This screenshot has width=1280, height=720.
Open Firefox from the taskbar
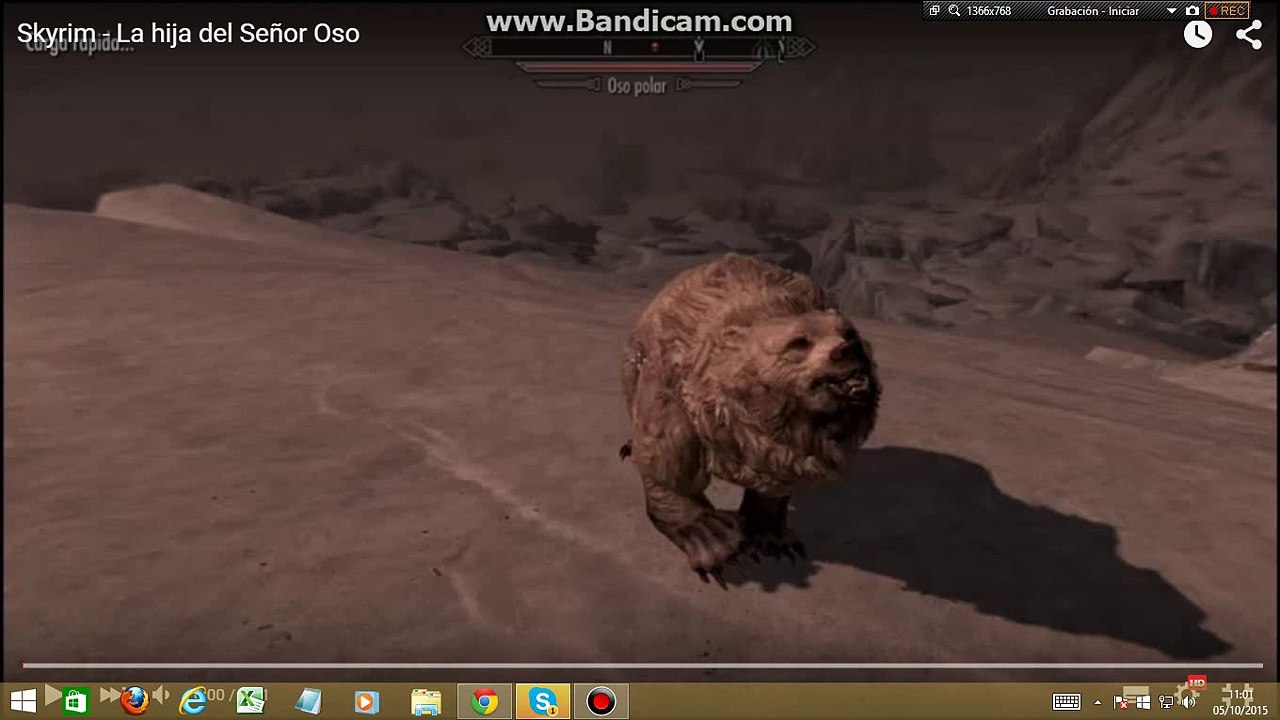click(x=134, y=701)
